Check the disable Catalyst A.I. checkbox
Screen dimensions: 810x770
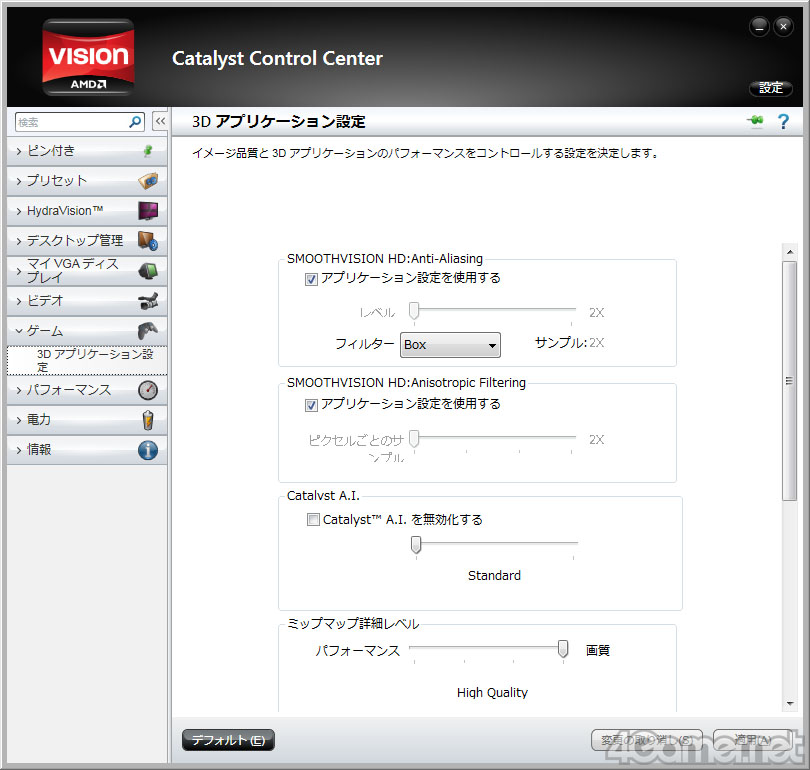[x=313, y=520]
